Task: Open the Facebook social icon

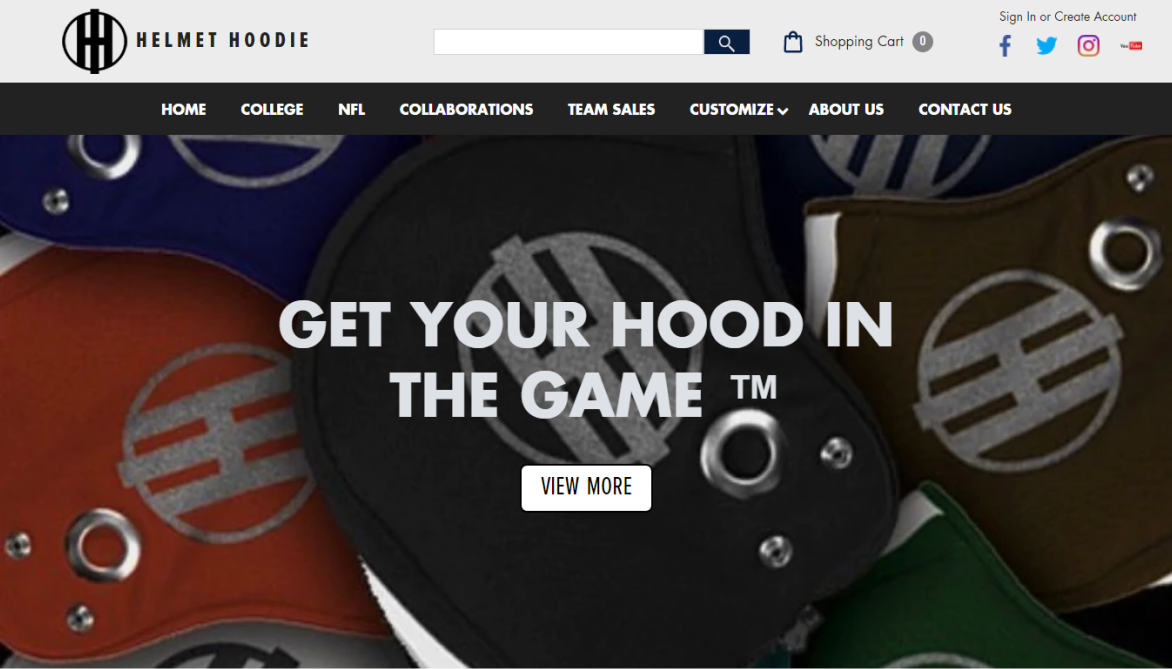Action: click(x=1005, y=46)
